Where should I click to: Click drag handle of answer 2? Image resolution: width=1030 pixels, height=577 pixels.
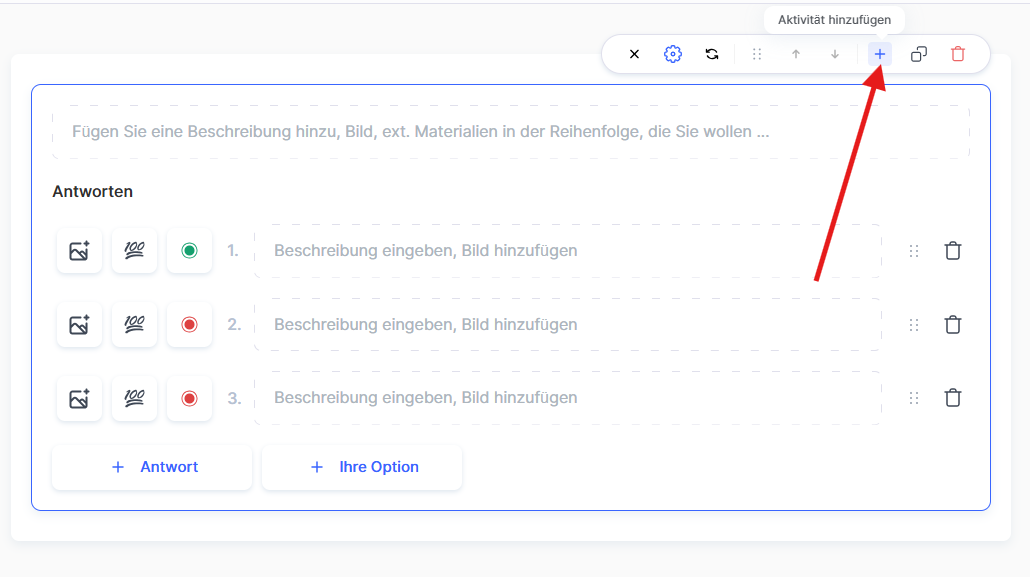coord(913,325)
